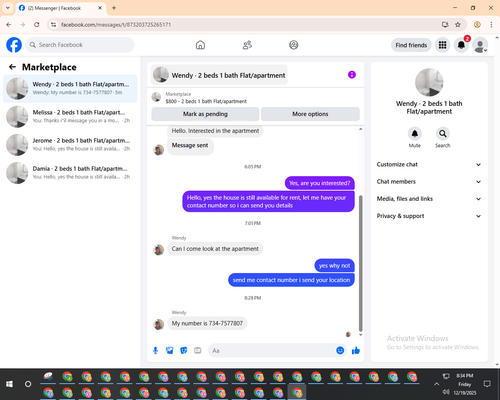This screenshot has width=500, height=400.
Task: Open the $800 Marketplace listing link
Action: (x=206, y=101)
